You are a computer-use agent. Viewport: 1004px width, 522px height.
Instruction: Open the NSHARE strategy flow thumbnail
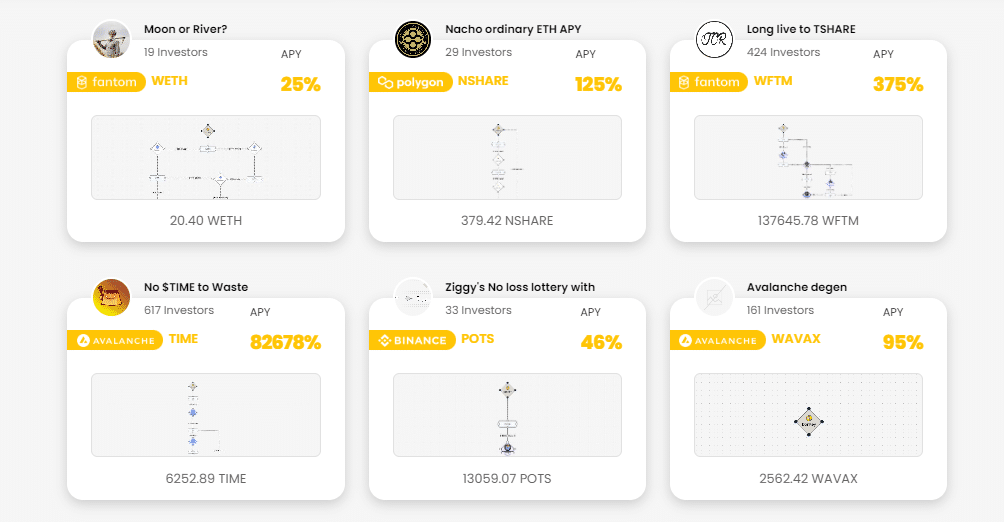pyautogui.click(x=507, y=158)
